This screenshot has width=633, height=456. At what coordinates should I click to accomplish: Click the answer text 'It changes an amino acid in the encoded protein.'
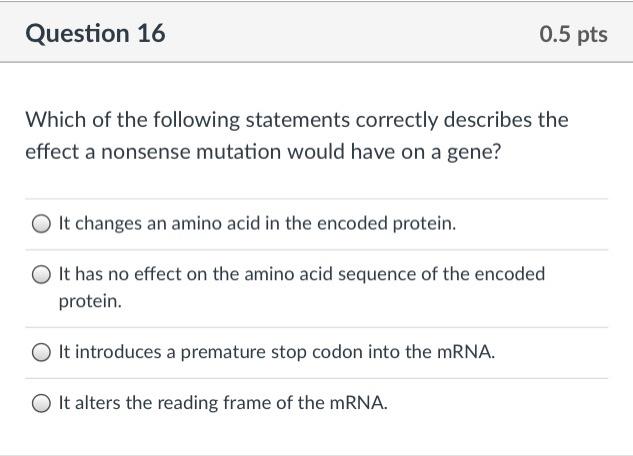tap(257, 224)
